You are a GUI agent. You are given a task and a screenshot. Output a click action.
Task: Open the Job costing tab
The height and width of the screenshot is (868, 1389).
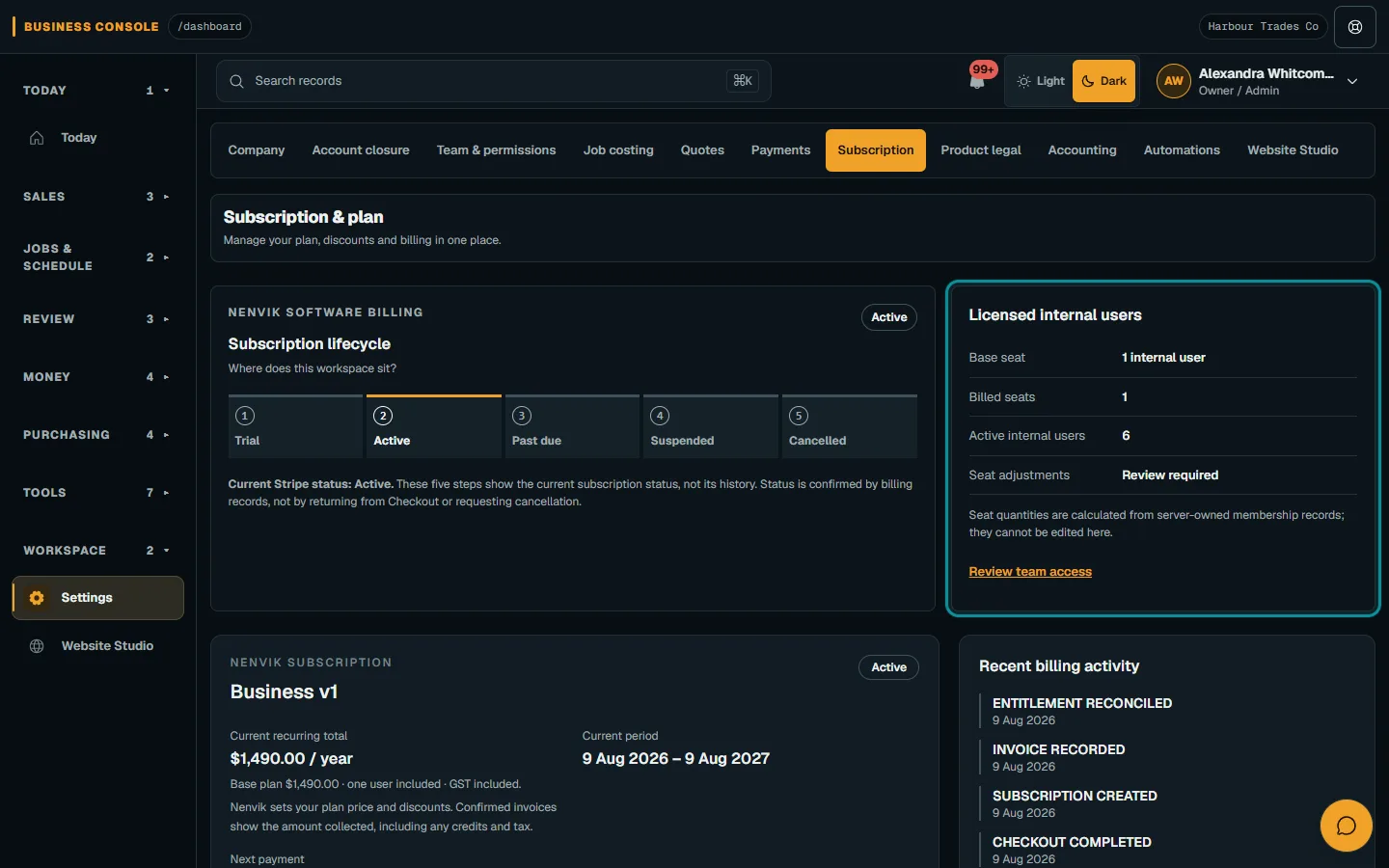point(618,150)
